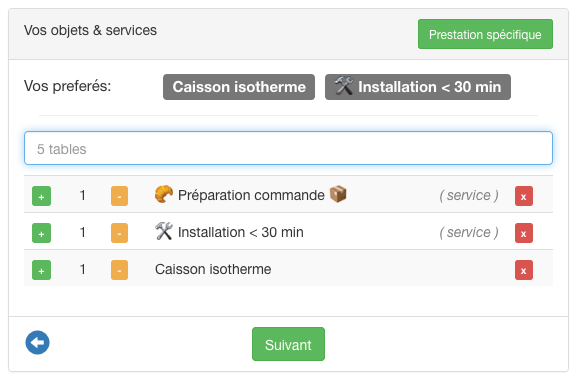The height and width of the screenshot is (383, 581).
Task: Remove the Préparation commande row
Action: (x=524, y=196)
